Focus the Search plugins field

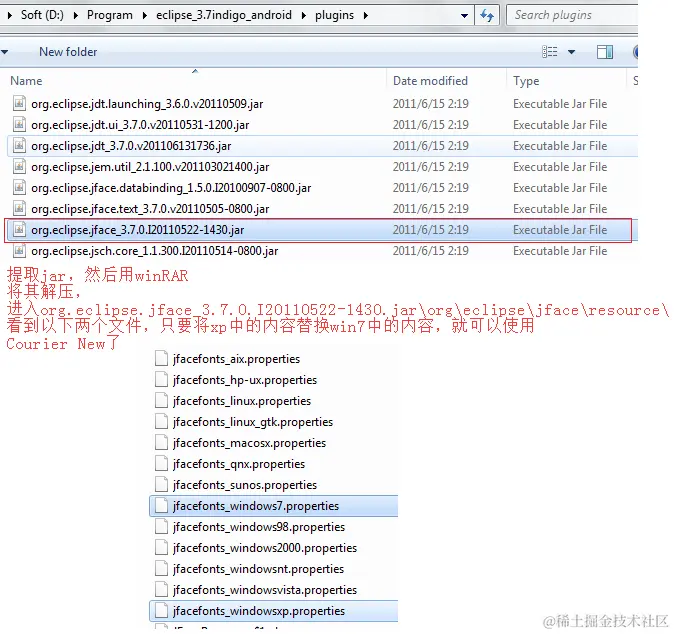(572, 15)
